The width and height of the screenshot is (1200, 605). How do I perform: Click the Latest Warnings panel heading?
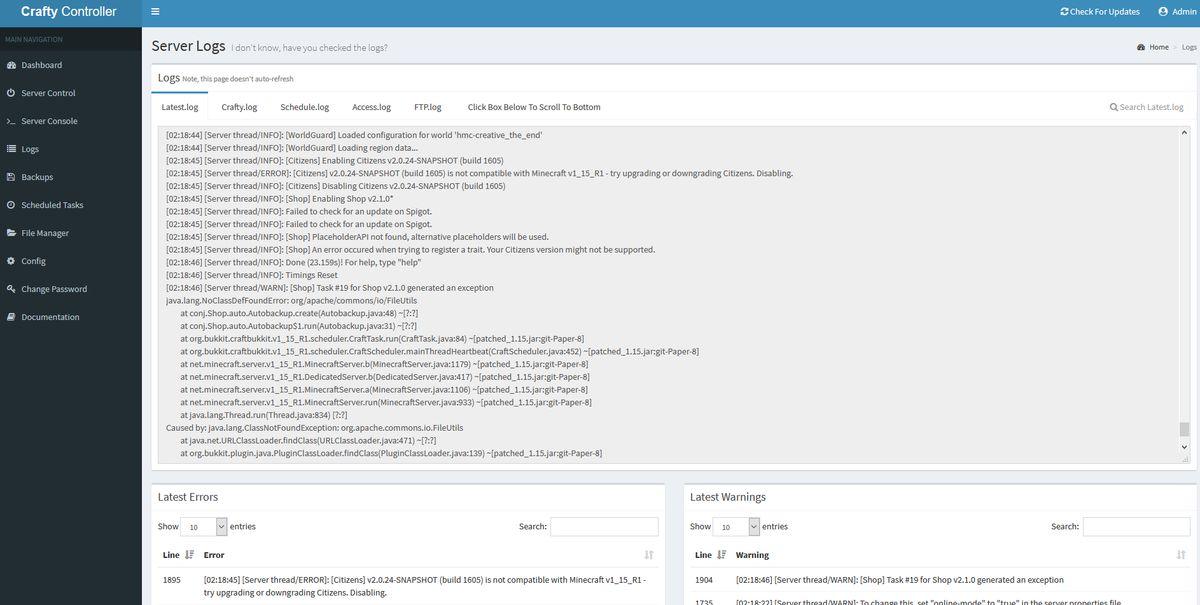click(729, 497)
